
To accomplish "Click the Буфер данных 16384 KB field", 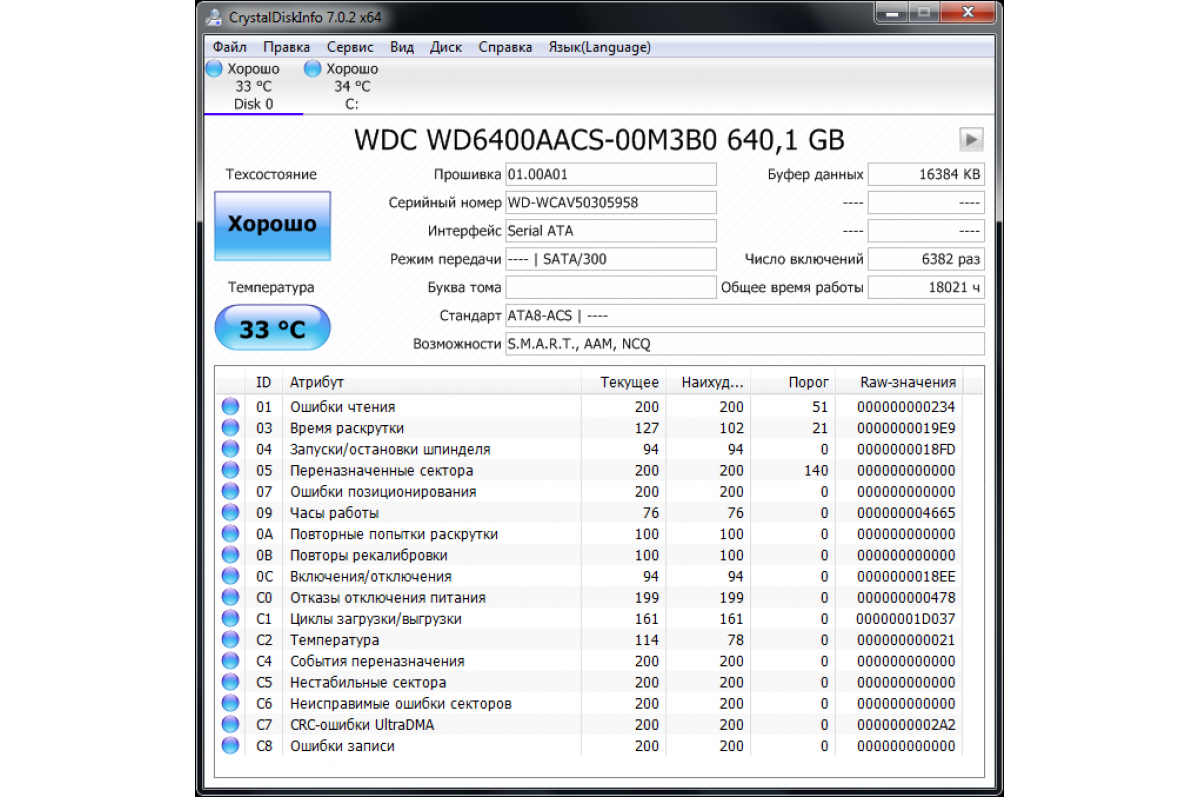I will [926, 174].
